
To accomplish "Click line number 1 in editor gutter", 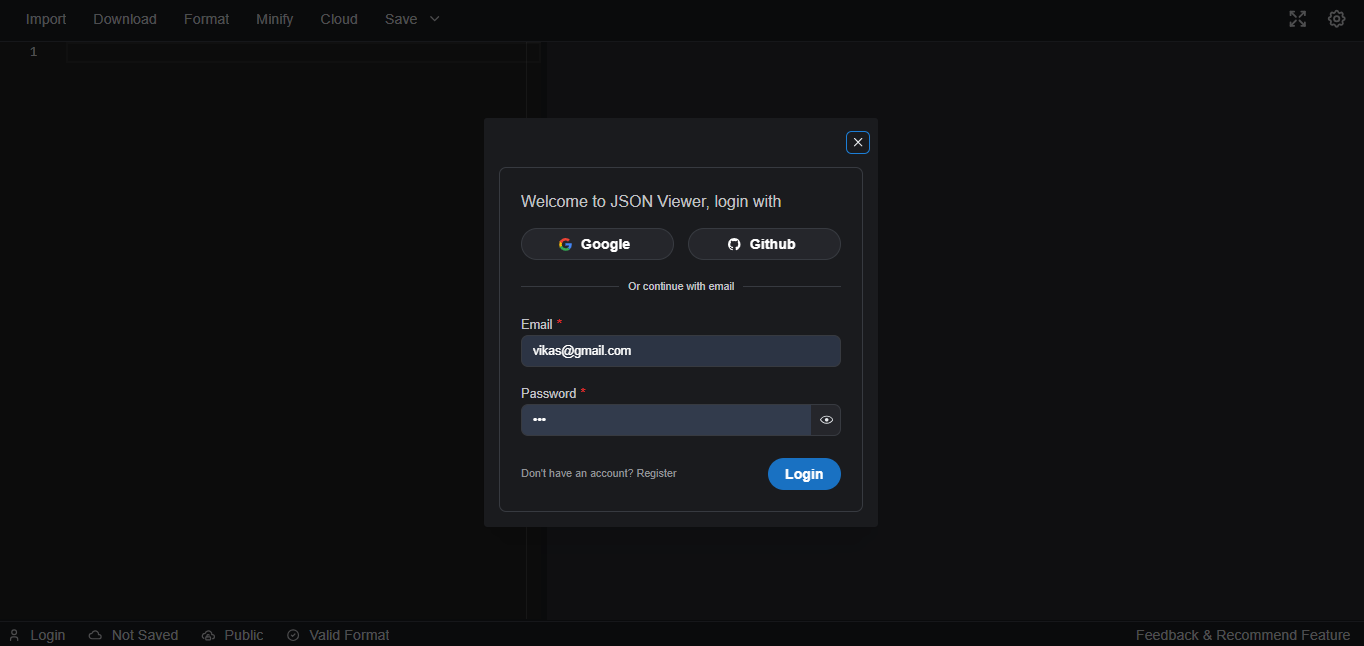I will (x=33, y=52).
